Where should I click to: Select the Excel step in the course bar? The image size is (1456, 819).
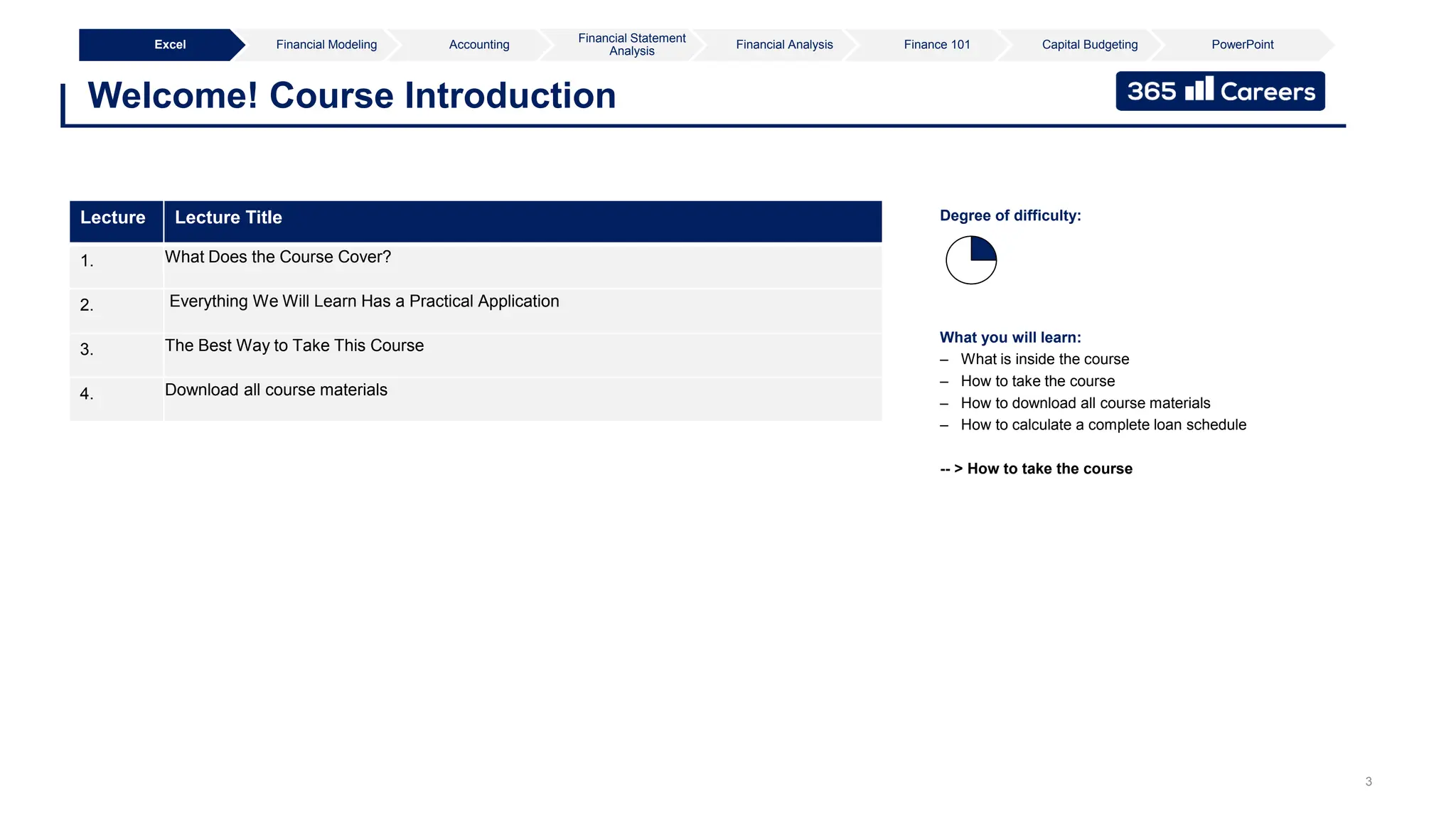[162, 45]
